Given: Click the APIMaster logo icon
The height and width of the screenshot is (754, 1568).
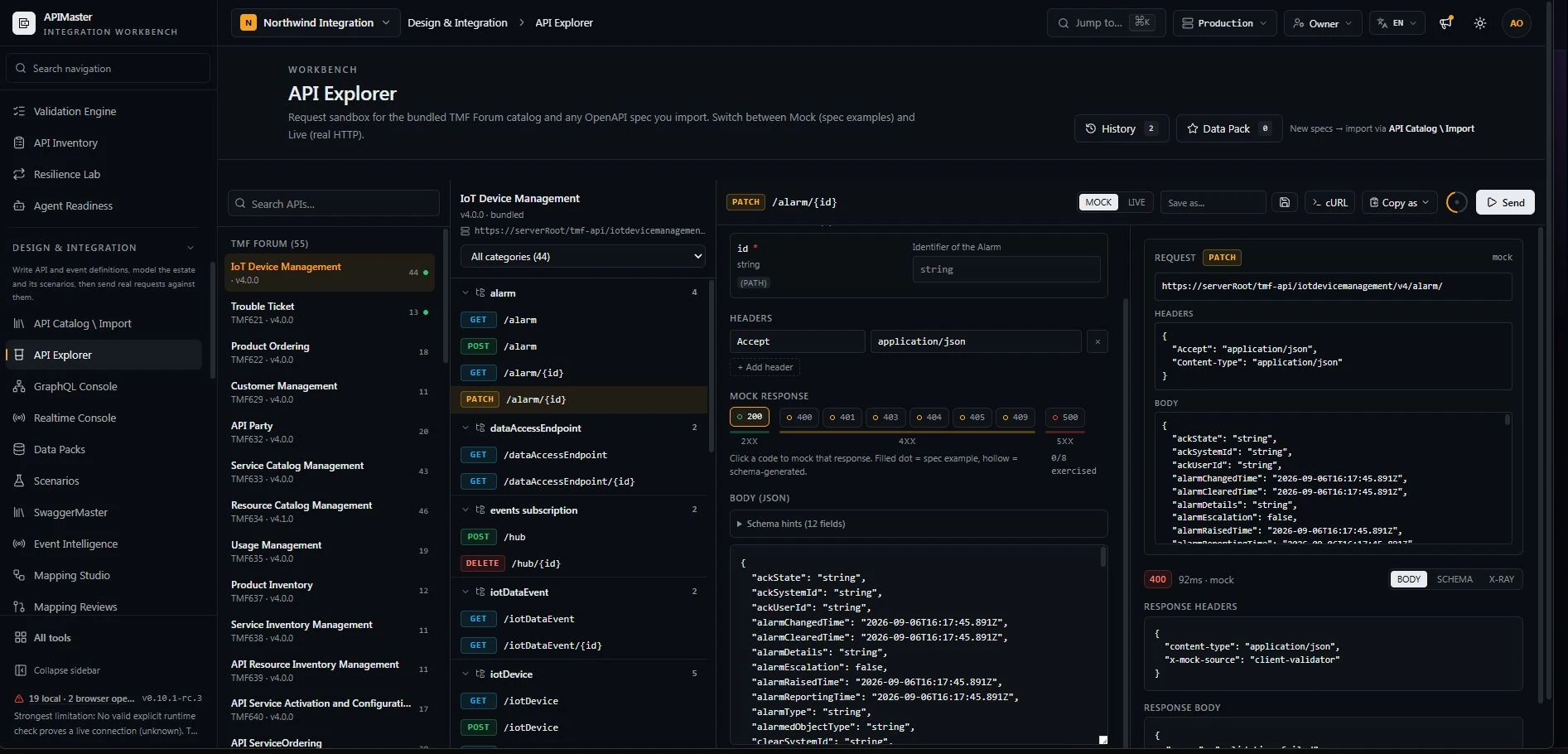Looking at the screenshot, I should pos(23,23).
